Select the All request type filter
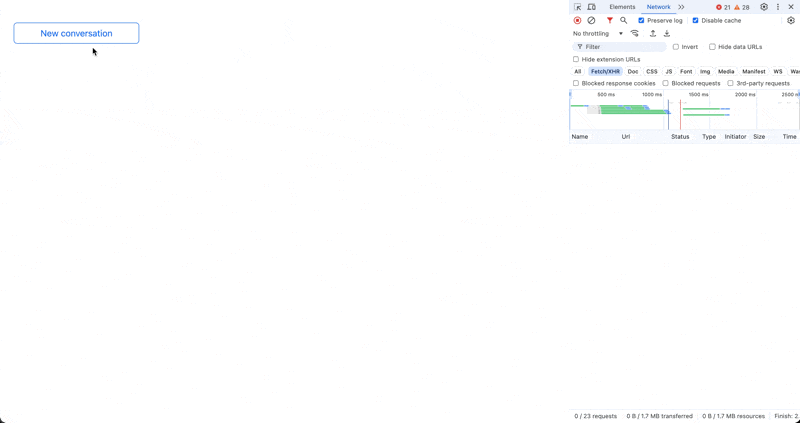This screenshot has height=423, width=800. 578,71
